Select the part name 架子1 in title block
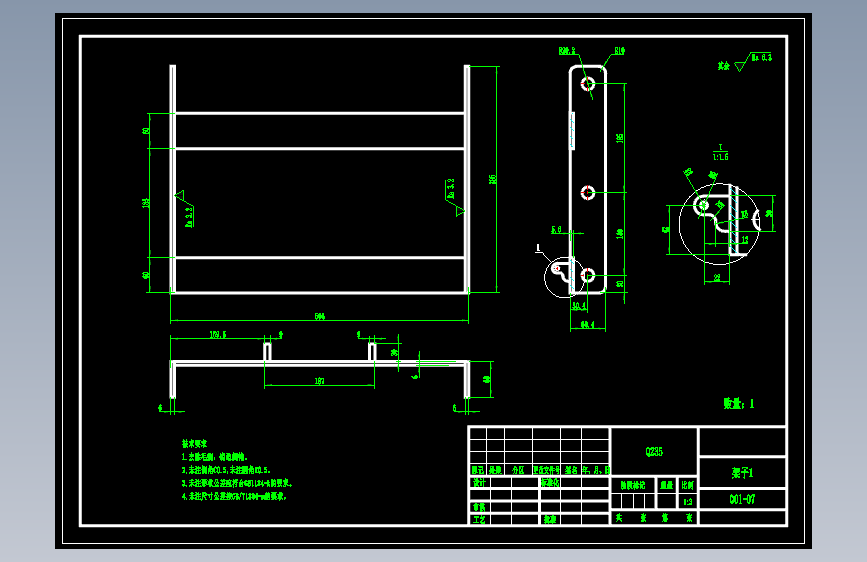Screen dimensions: 867x562 [742, 473]
